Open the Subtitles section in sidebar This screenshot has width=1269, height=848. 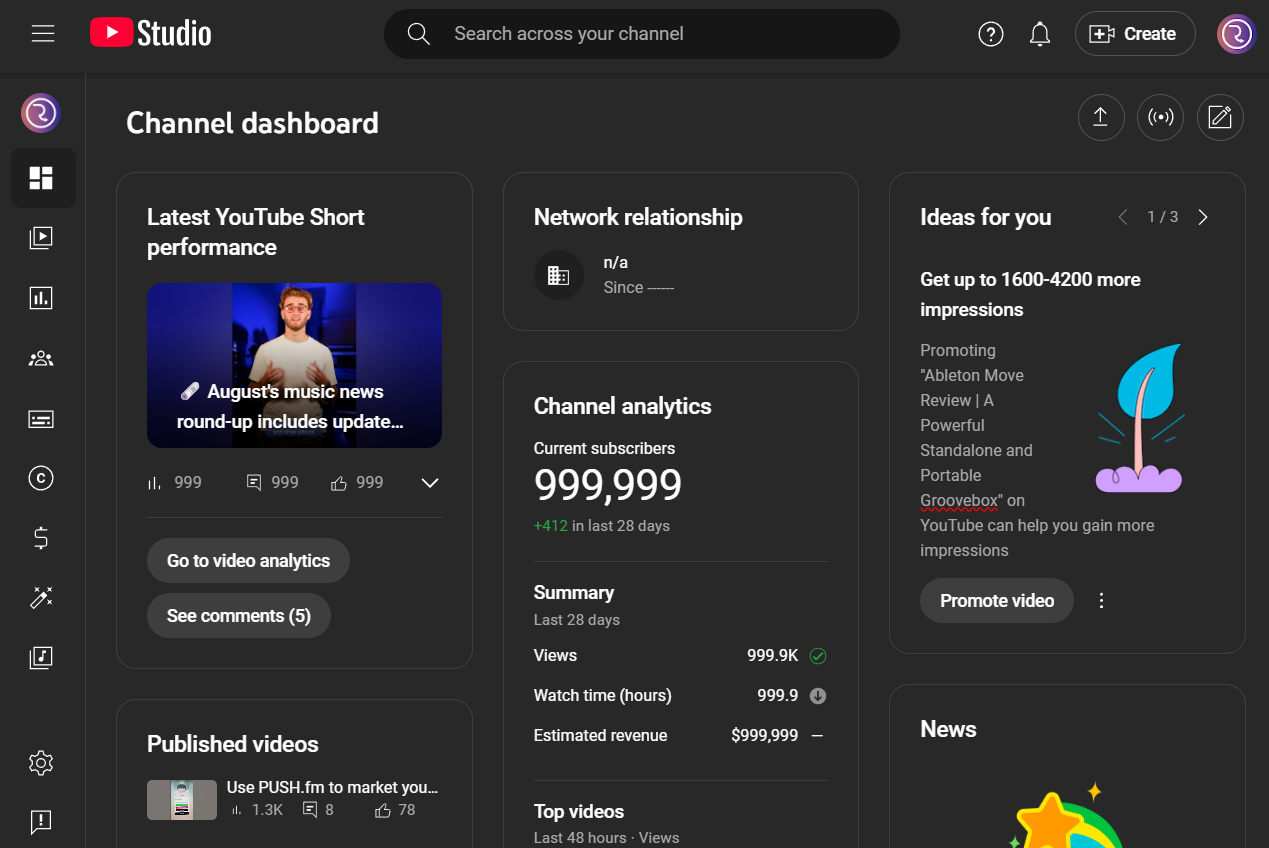coord(41,418)
